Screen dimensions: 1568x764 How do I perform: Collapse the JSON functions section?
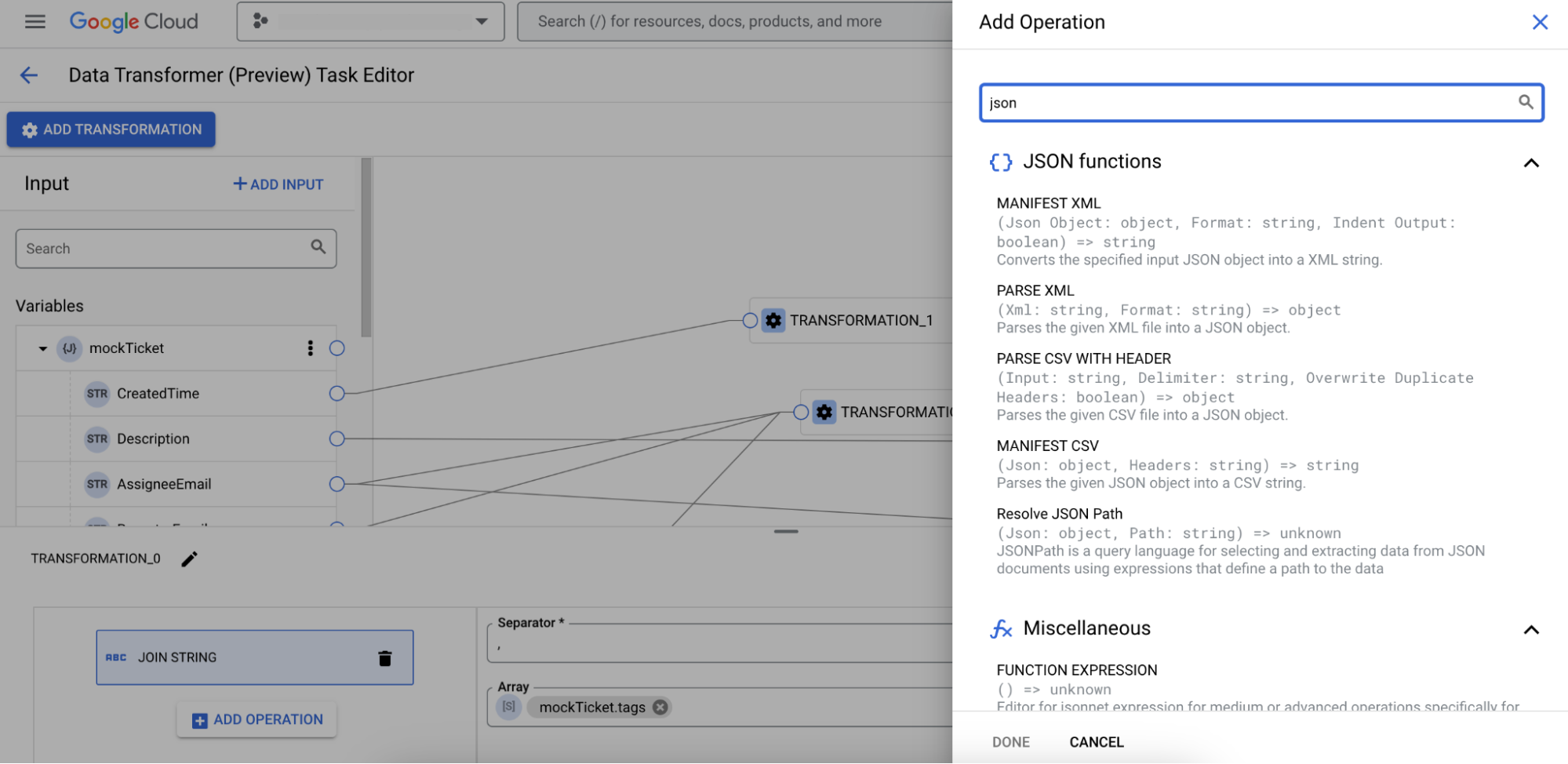coord(1532,162)
